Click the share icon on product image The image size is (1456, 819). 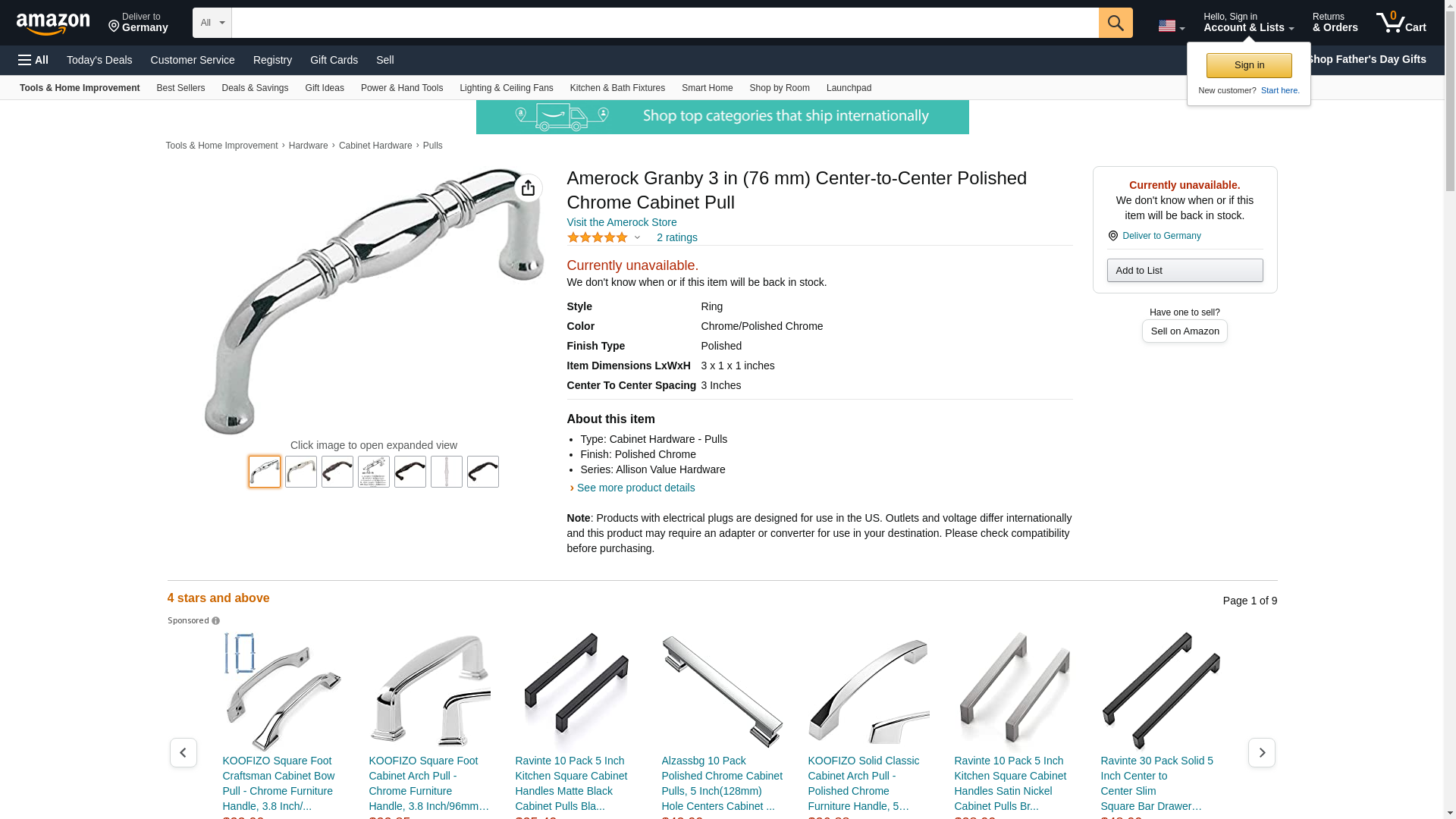(x=529, y=188)
